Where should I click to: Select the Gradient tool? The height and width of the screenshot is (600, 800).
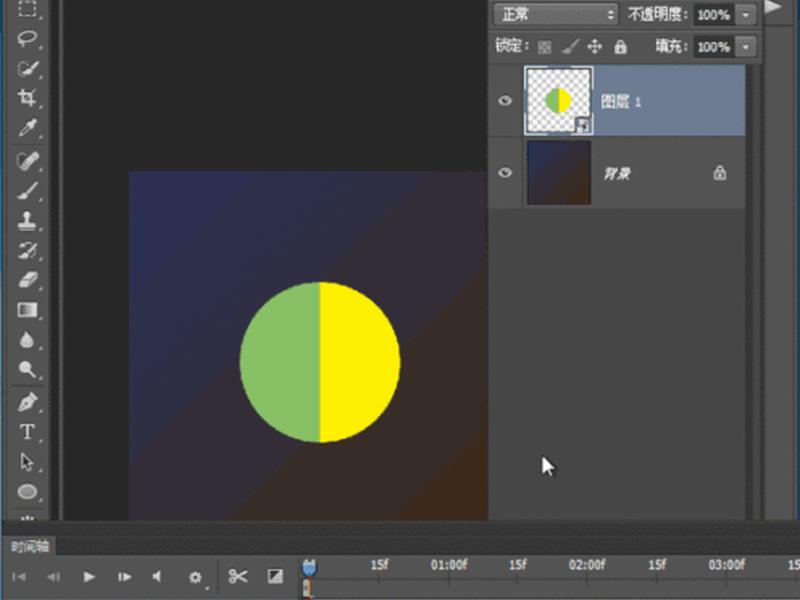pyautogui.click(x=27, y=310)
